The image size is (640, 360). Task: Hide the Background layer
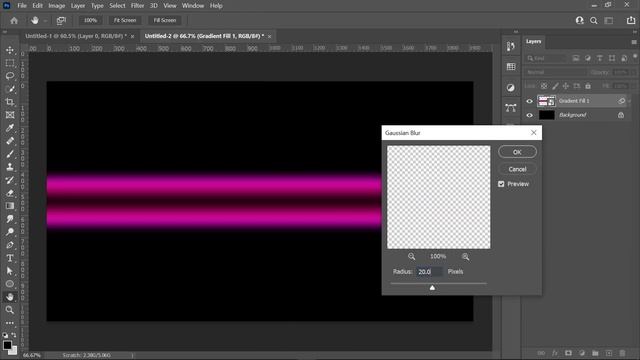click(x=529, y=116)
